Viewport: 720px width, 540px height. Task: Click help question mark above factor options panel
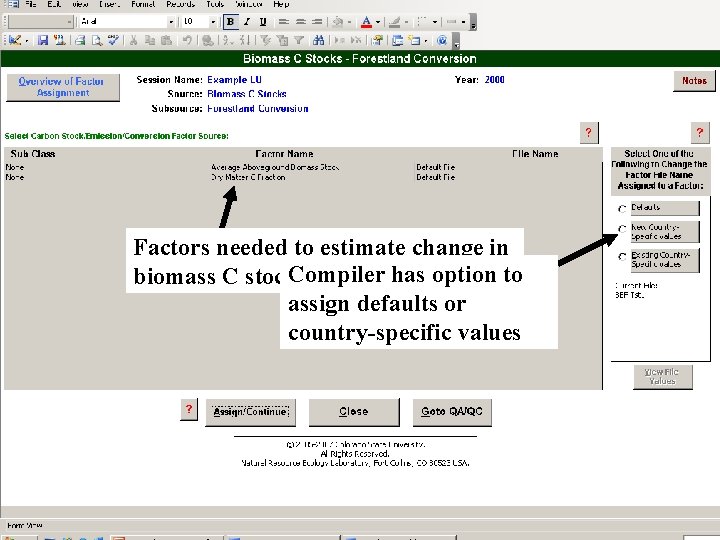click(700, 133)
